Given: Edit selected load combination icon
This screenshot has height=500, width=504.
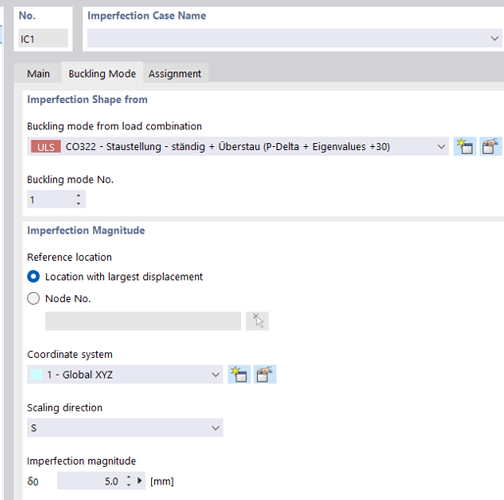Looking at the screenshot, I should [x=491, y=146].
